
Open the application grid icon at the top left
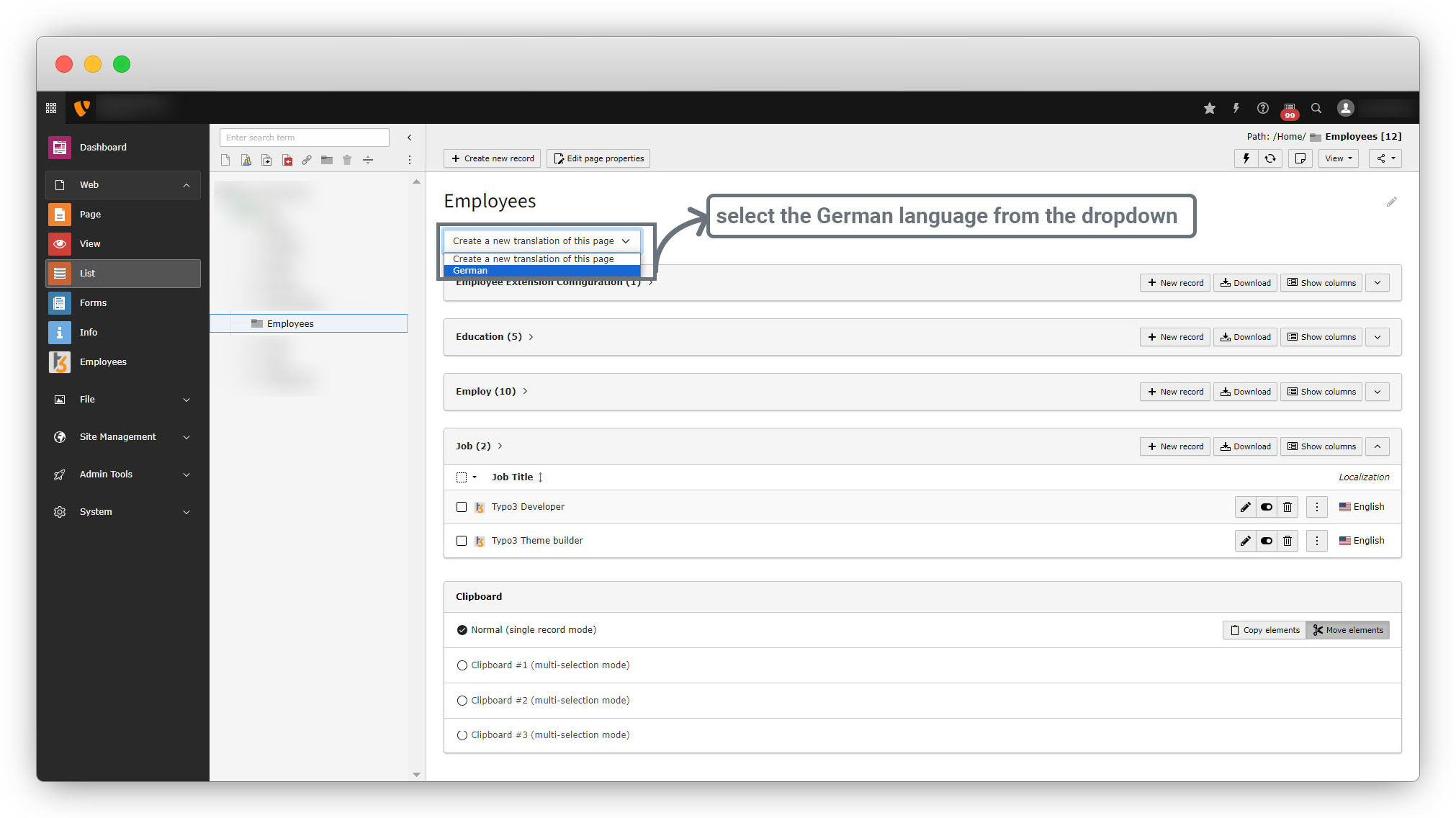click(x=51, y=108)
